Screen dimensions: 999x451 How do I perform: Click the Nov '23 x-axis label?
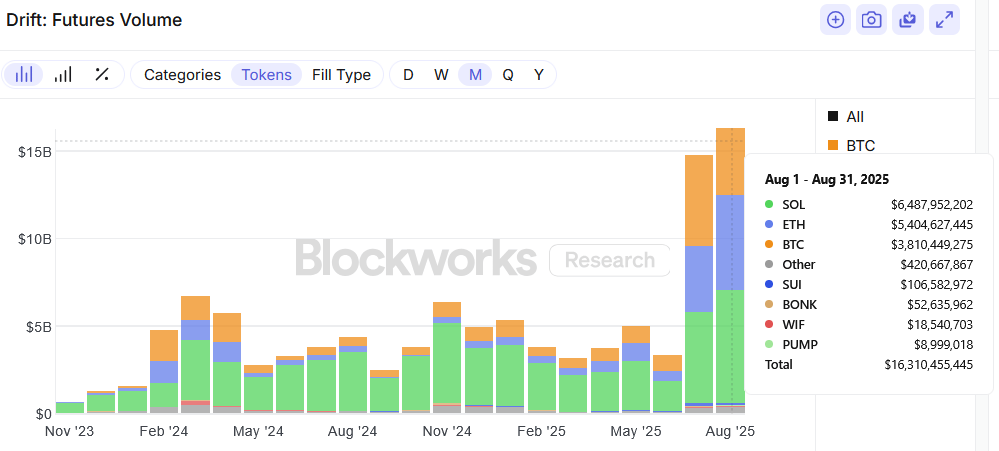[69, 431]
